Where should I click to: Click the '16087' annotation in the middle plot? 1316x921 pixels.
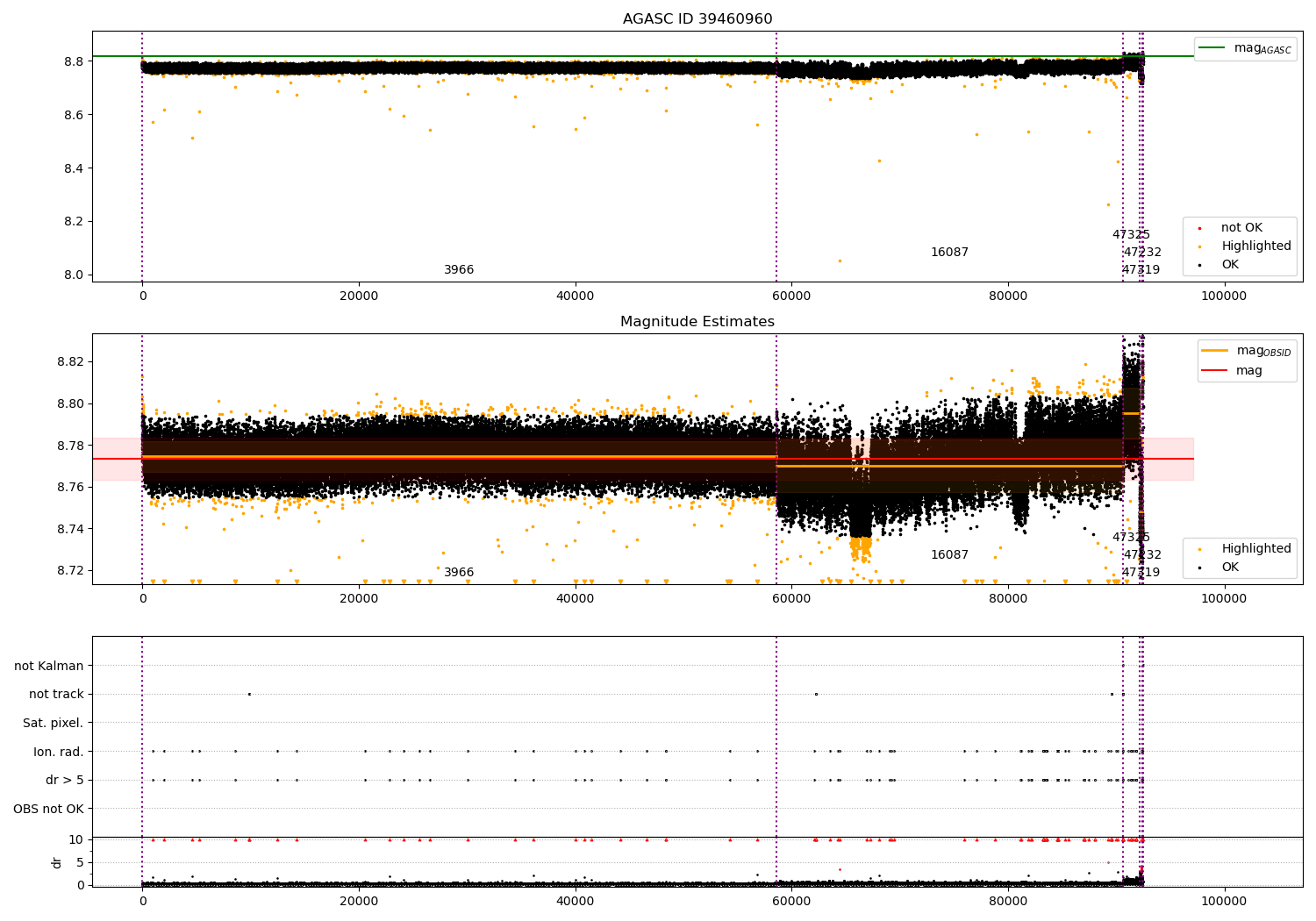tap(949, 555)
